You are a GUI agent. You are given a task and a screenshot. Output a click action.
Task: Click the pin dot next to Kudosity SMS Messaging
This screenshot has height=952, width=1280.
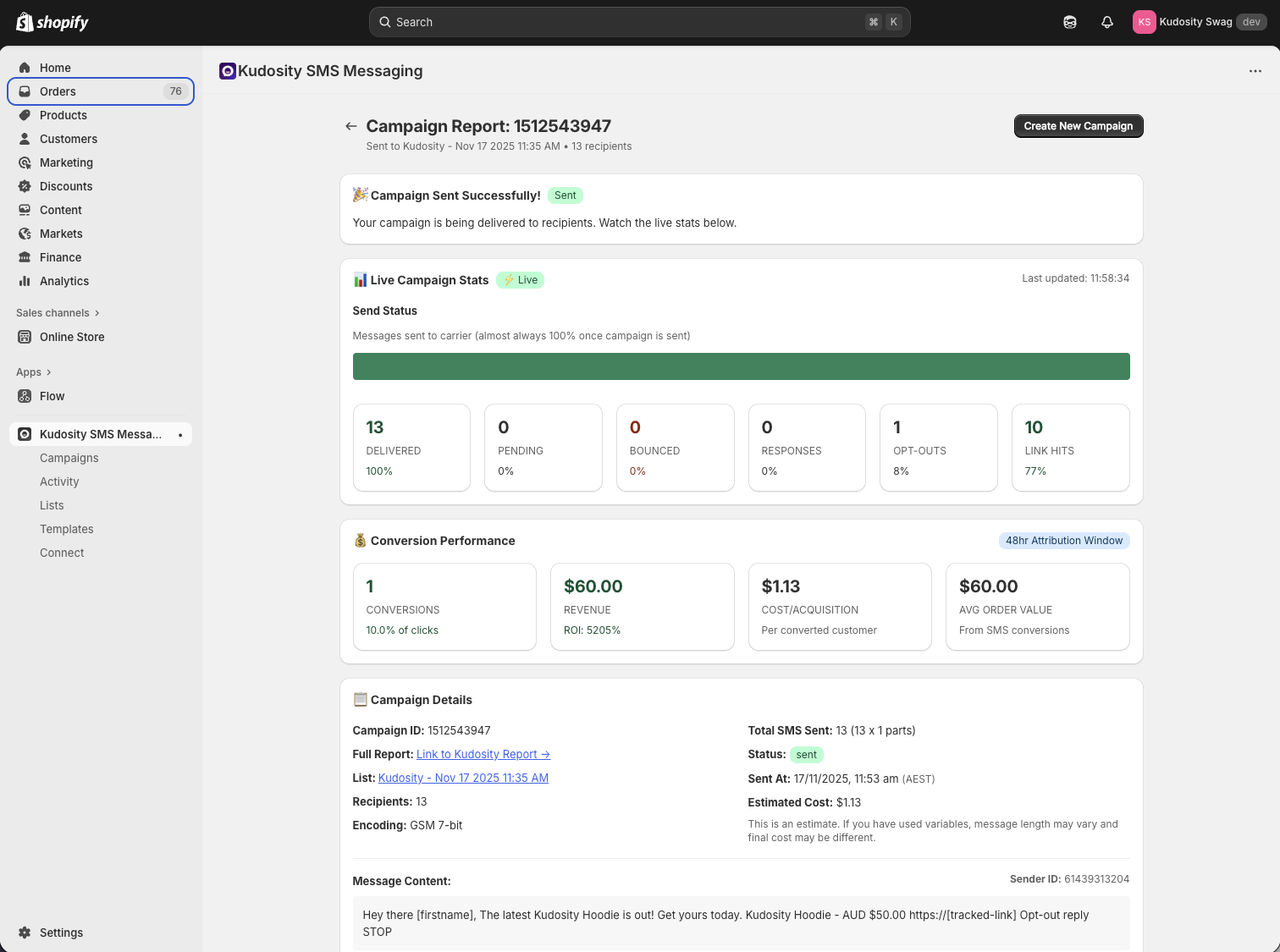[x=180, y=435]
